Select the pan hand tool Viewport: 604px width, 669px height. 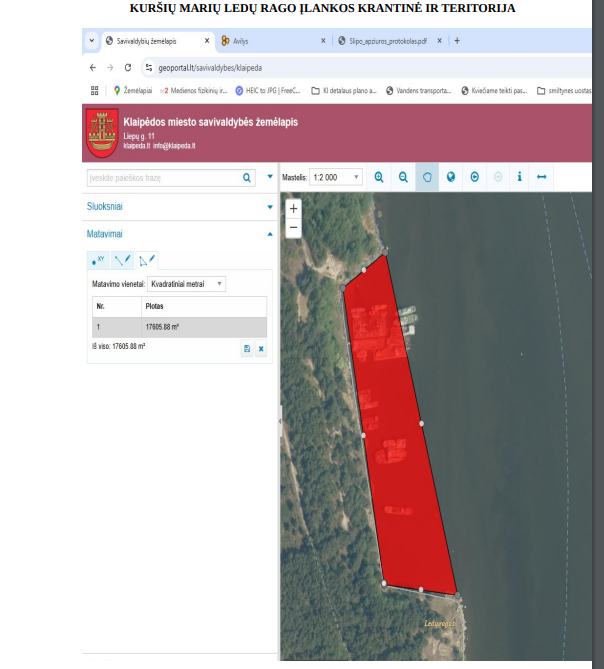tap(427, 177)
